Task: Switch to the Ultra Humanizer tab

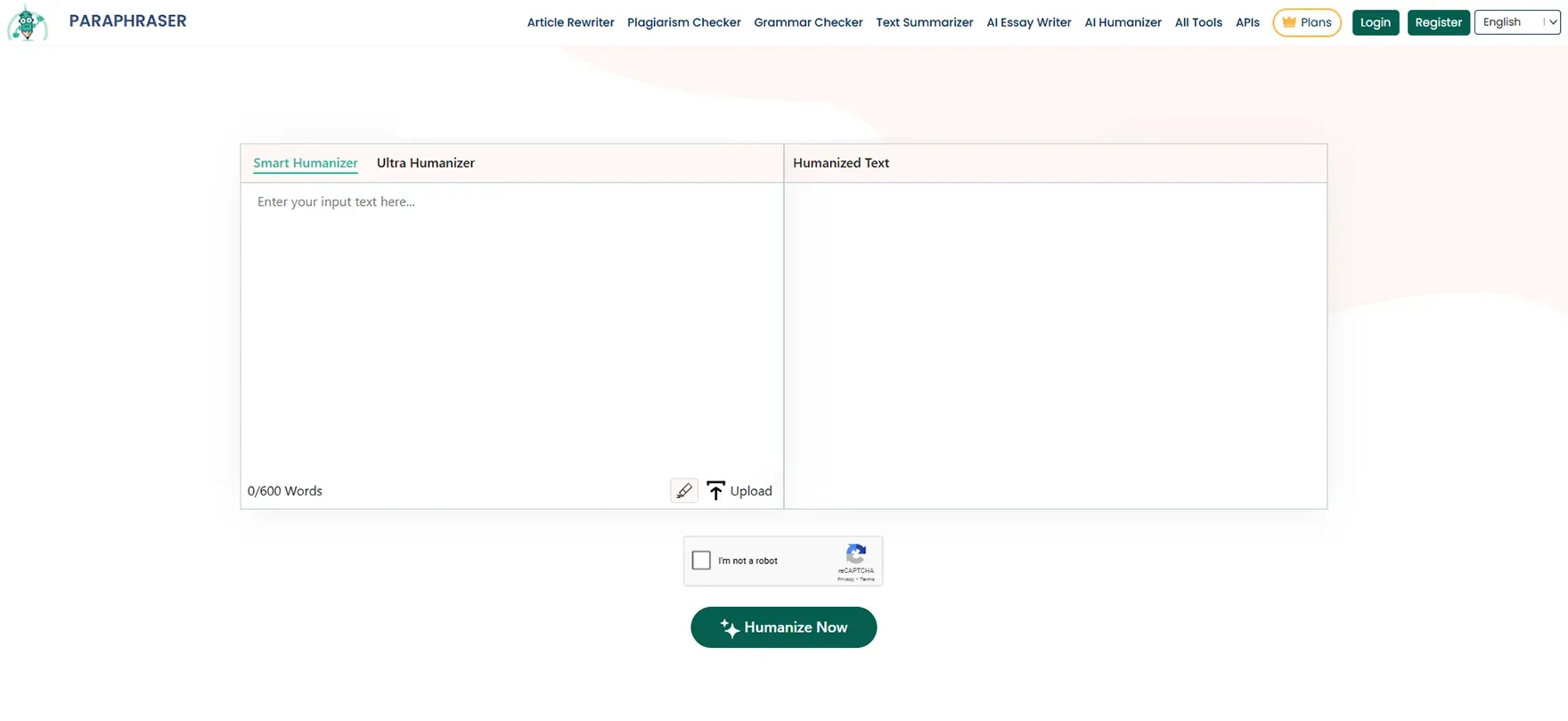Action: [426, 163]
